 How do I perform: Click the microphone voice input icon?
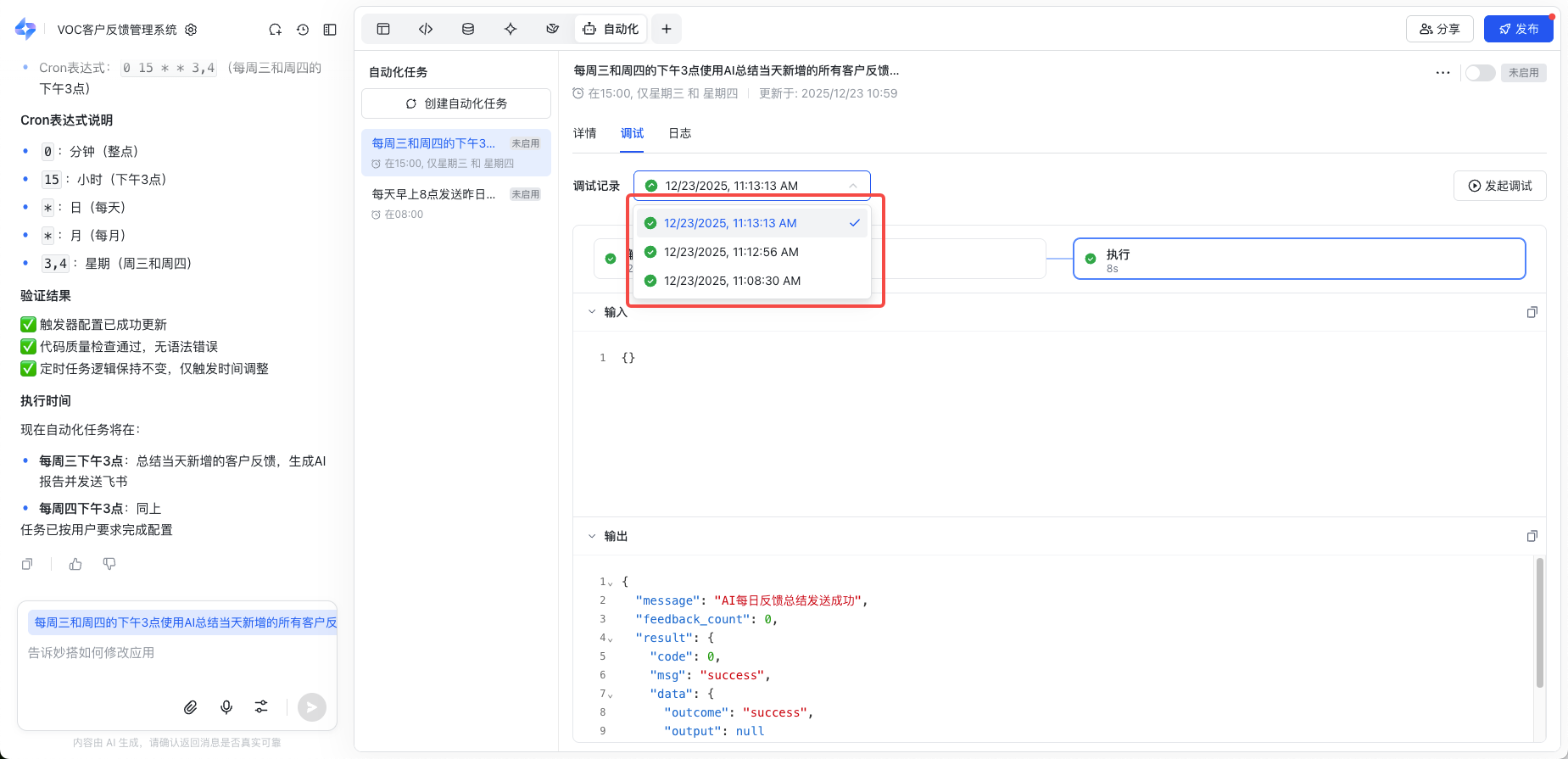point(226,706)
